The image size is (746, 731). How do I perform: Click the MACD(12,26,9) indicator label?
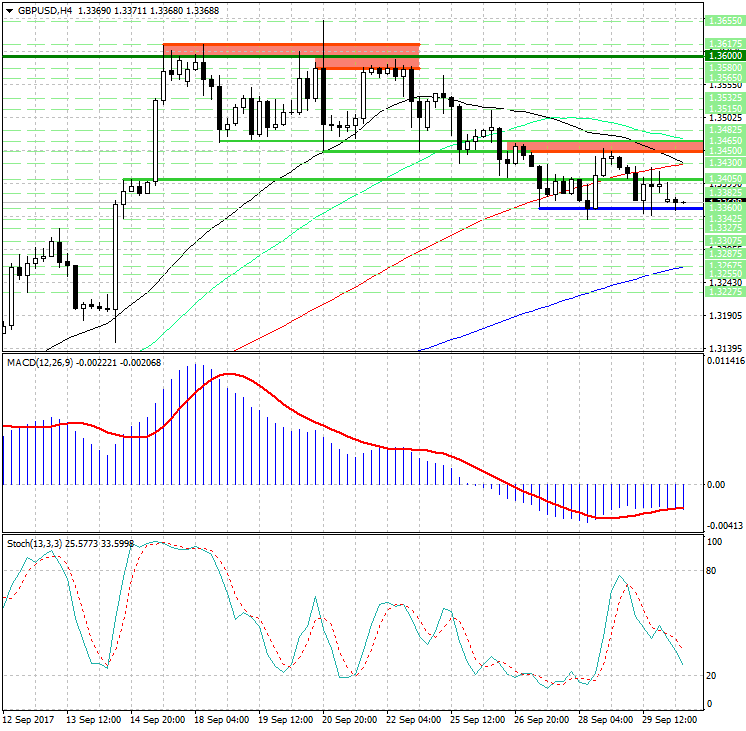40,363
